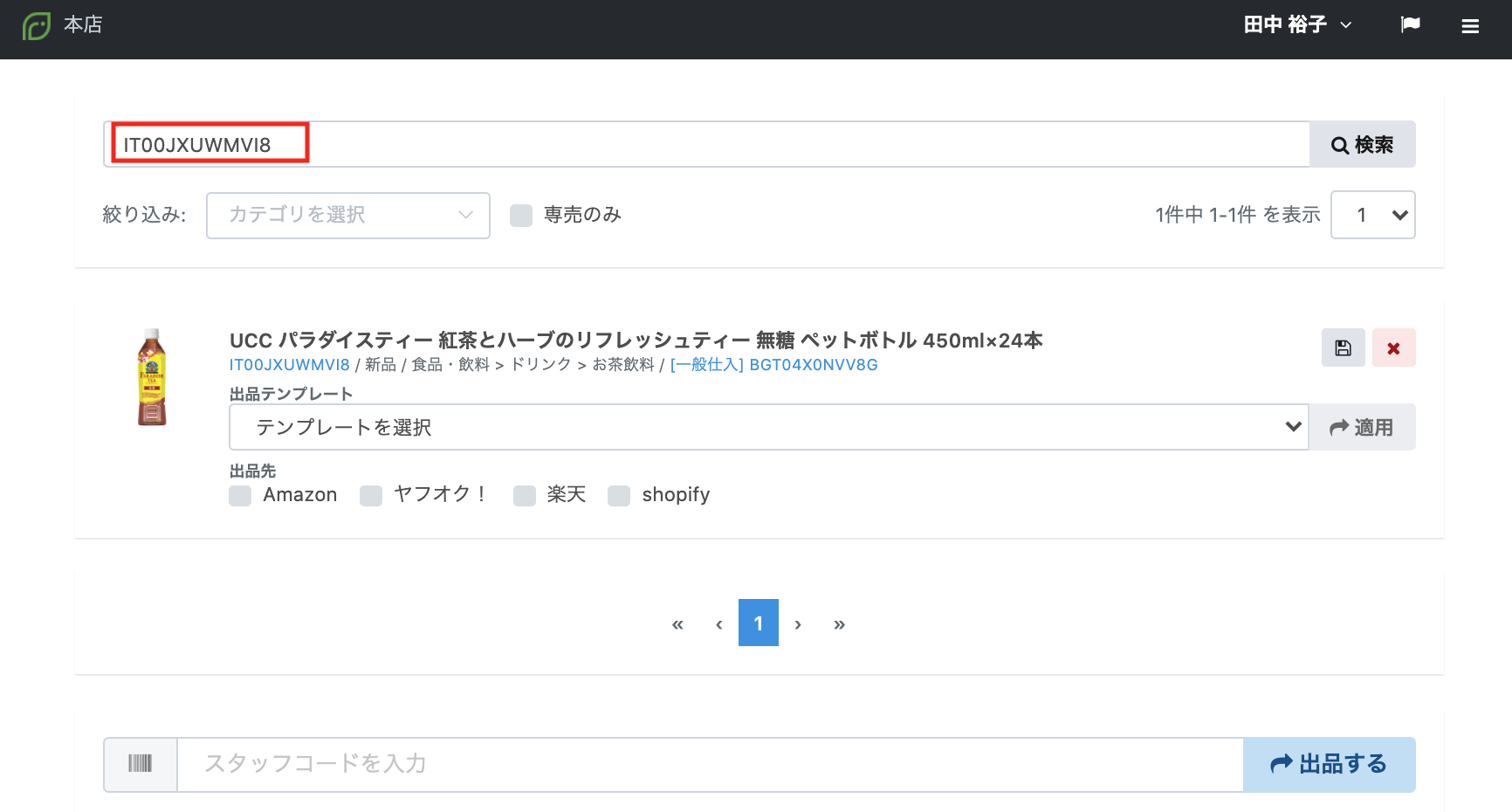This screenshot has width=1512, height=812.
Task: Click the 適用 apply button
Action: (x=1362, y=427)
